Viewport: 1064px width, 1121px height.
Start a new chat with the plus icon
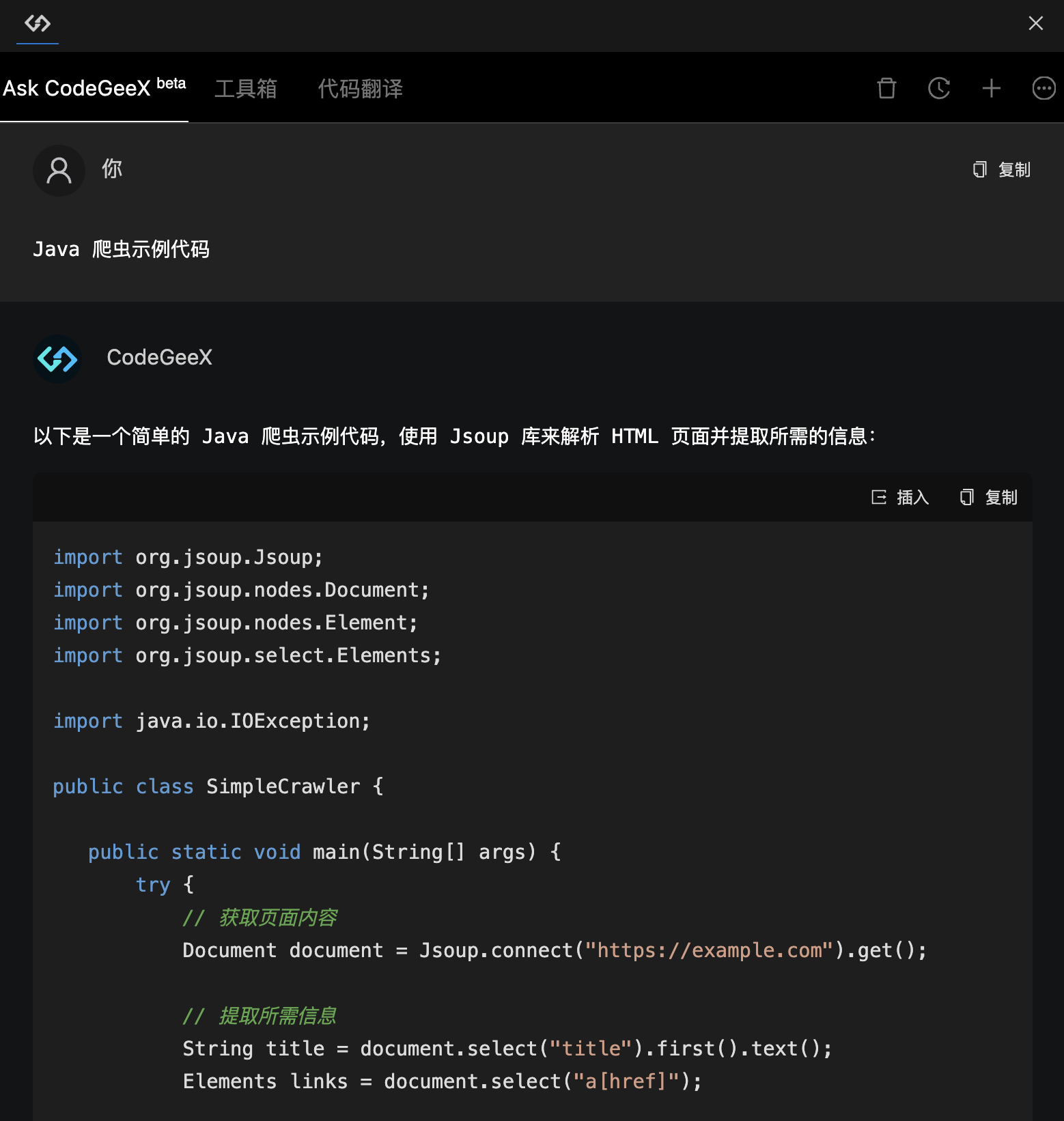point(991,88)
